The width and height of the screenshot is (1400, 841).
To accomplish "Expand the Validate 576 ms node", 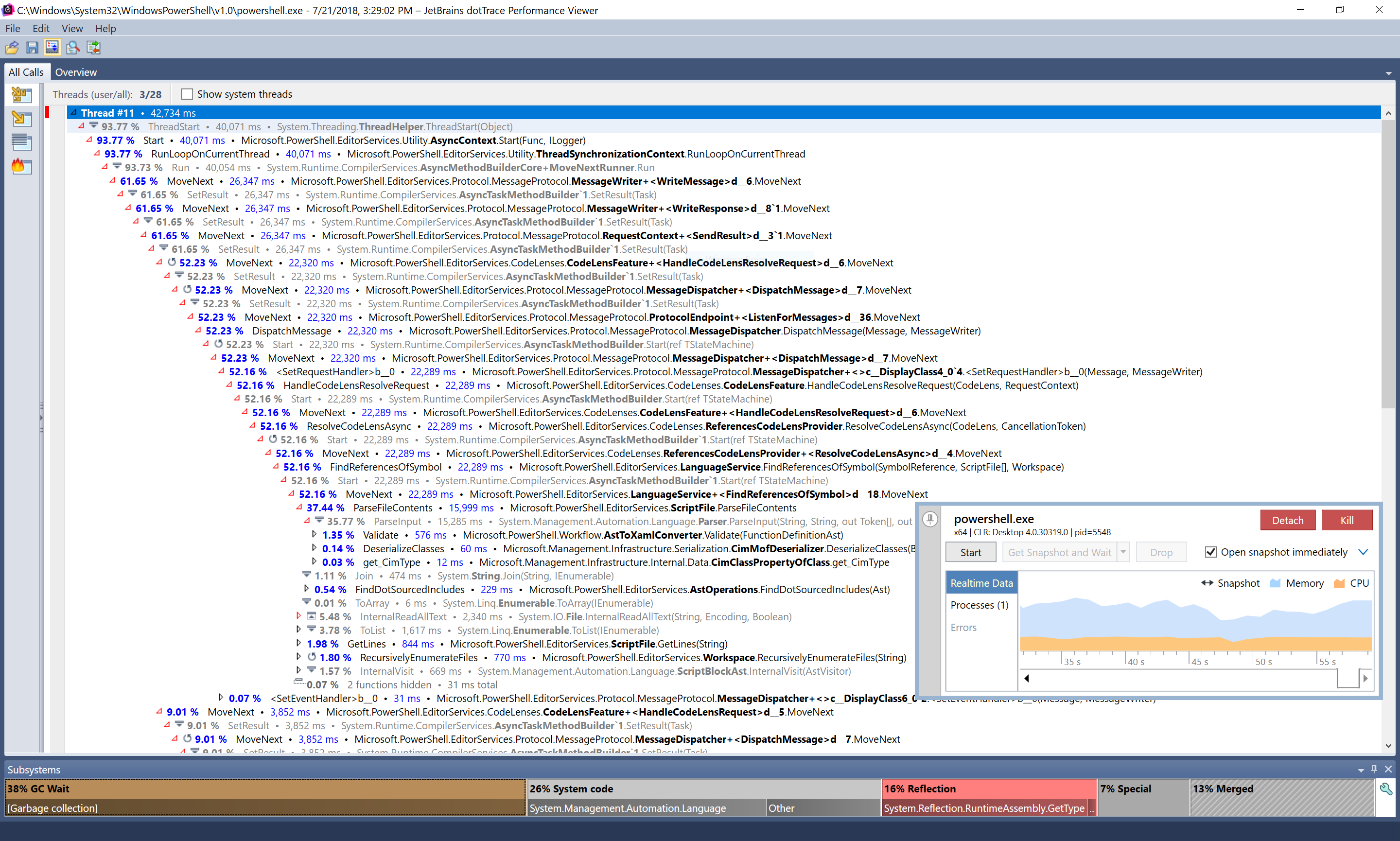I will coord(315,534).
